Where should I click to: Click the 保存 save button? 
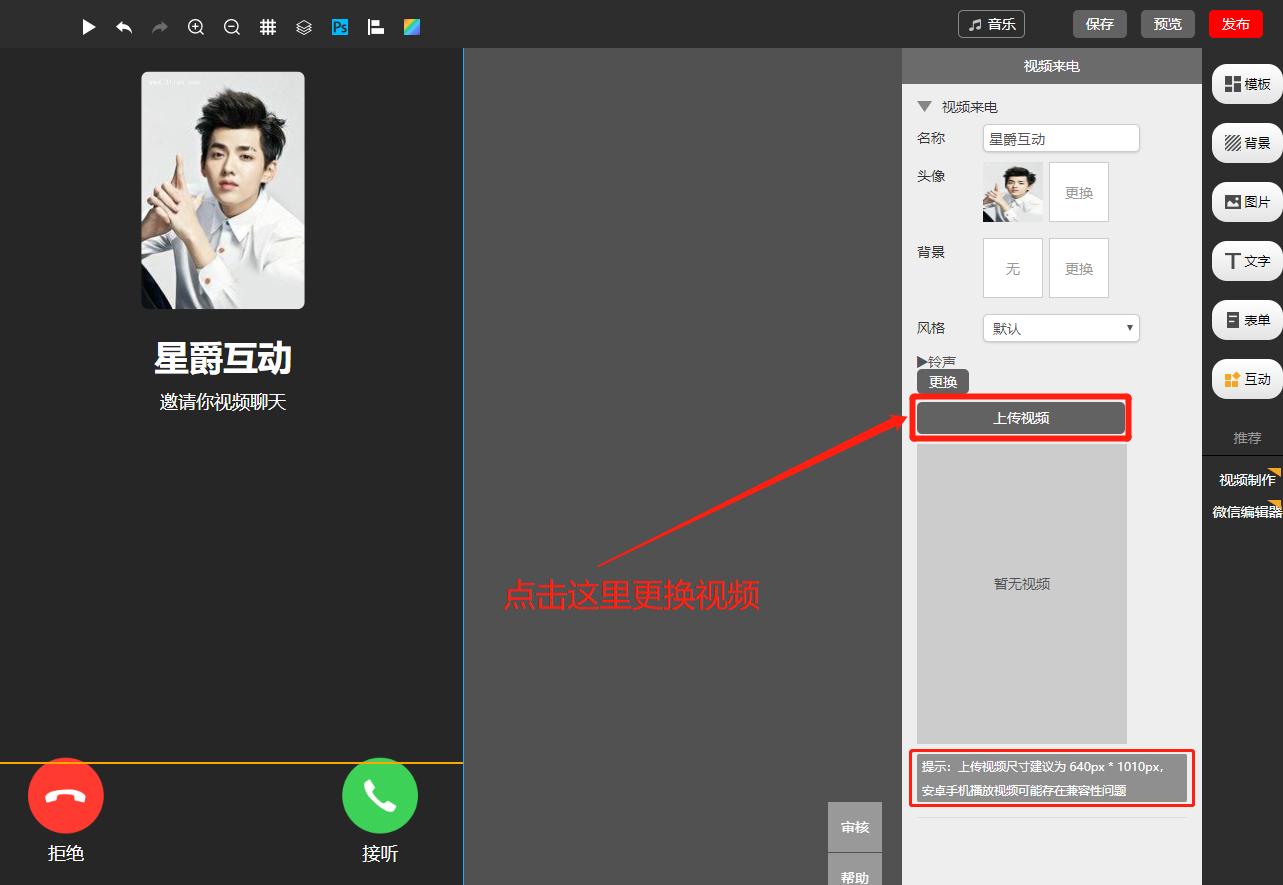pos(1100,24)
